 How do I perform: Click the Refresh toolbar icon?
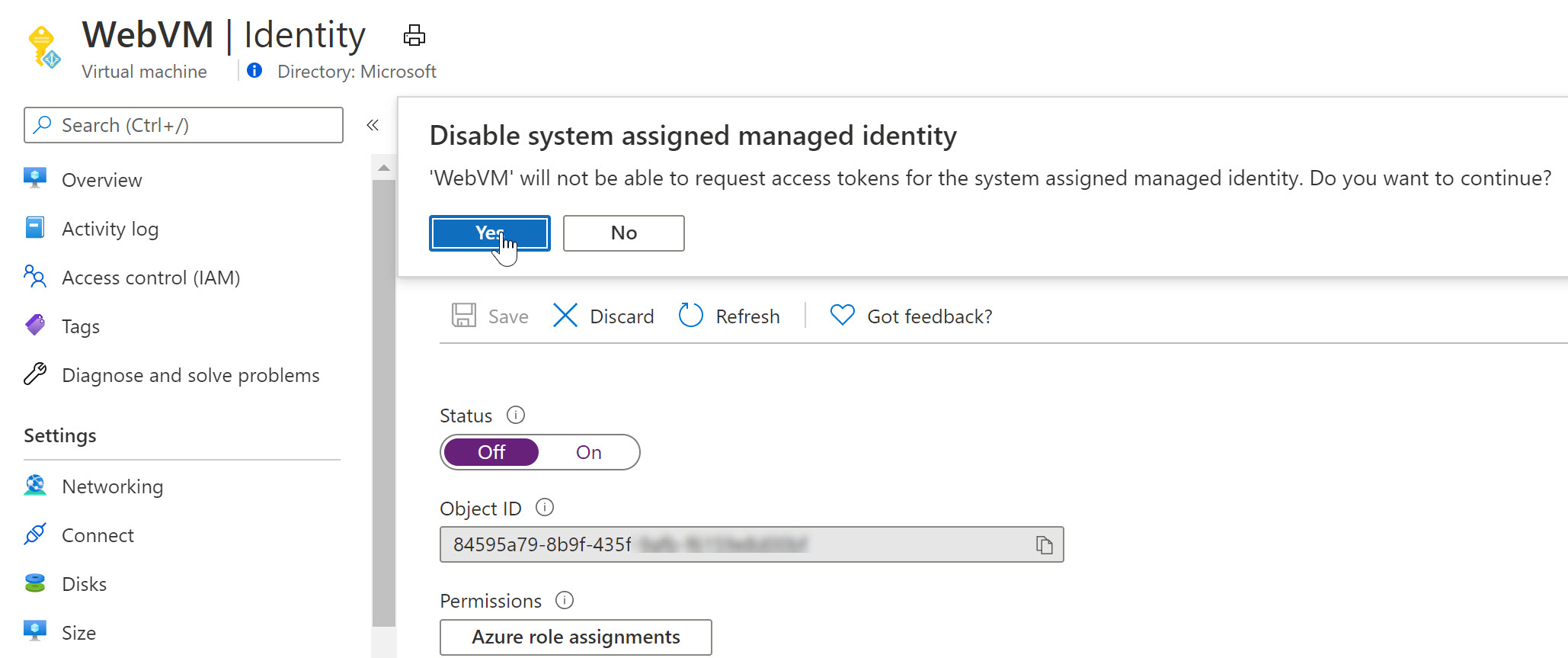[691, 316]
